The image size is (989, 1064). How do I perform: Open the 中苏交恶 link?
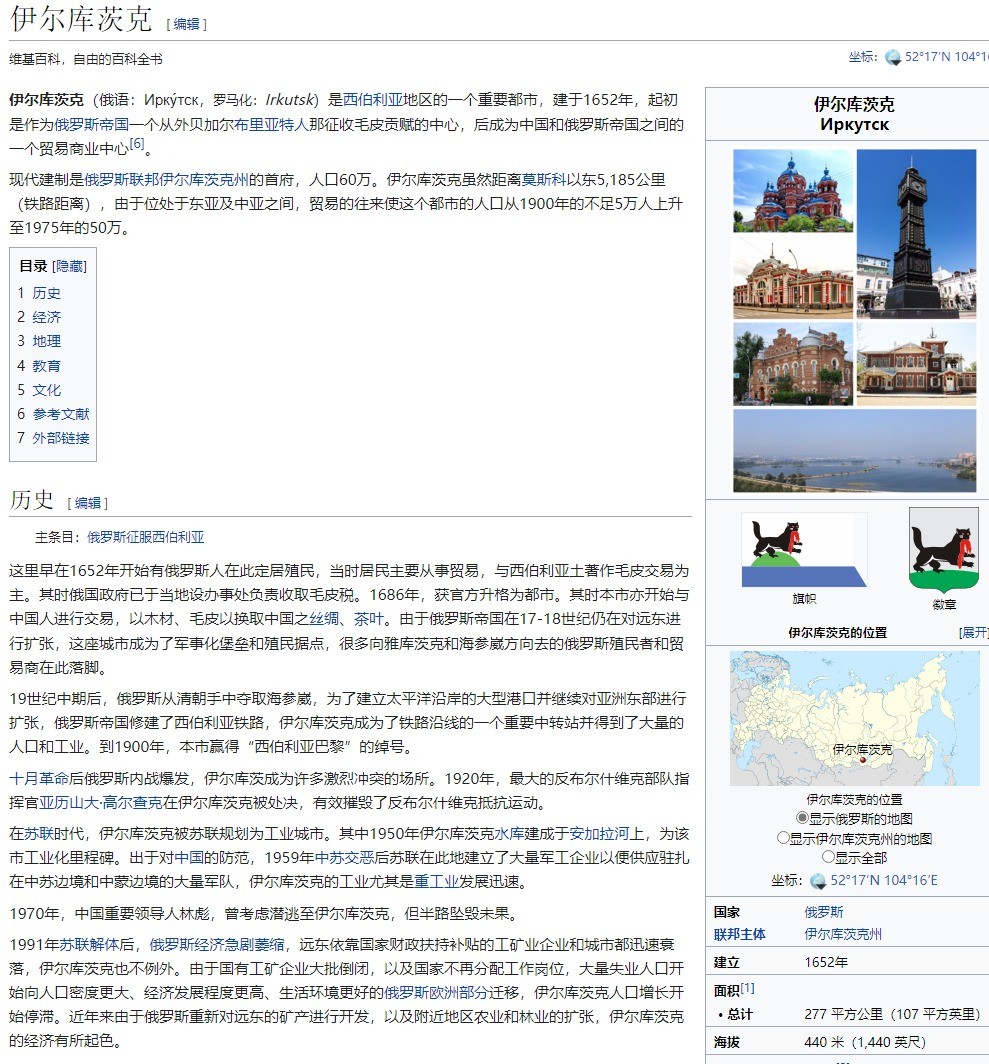pyautogui.click(x=344, y=858)
